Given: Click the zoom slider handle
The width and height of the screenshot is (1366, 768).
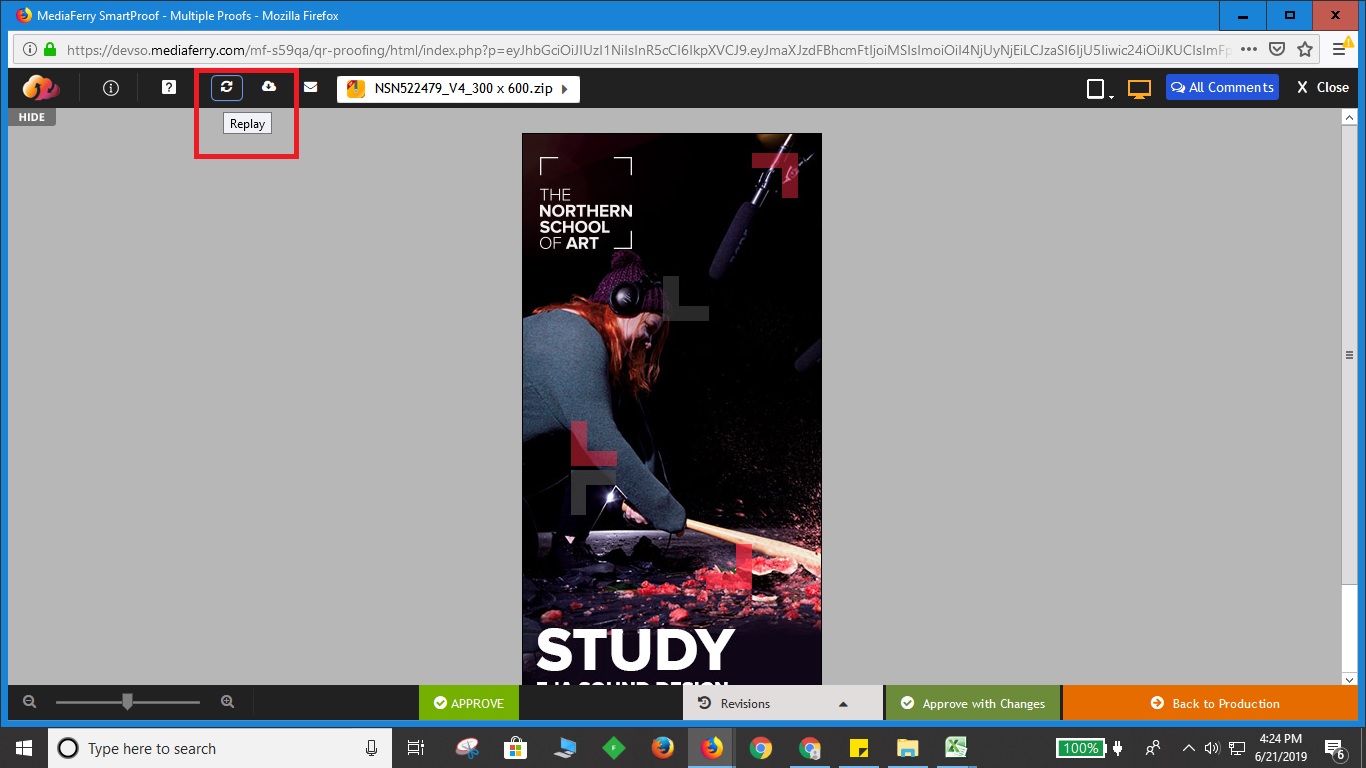Looking at the screenshot, I should point(127,702).
